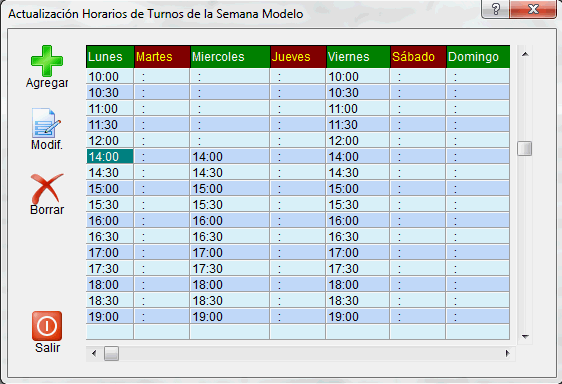The image size is (562, 384).
Task: Select the 17:00 cell under Lunes
Action: 110,252
